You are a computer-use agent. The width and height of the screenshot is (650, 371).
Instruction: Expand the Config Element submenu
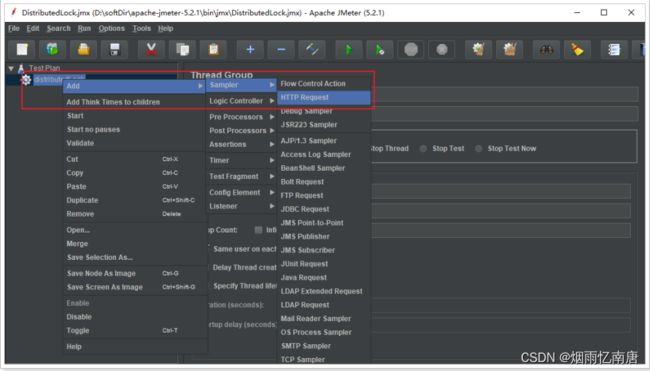[x=242, y=192]
